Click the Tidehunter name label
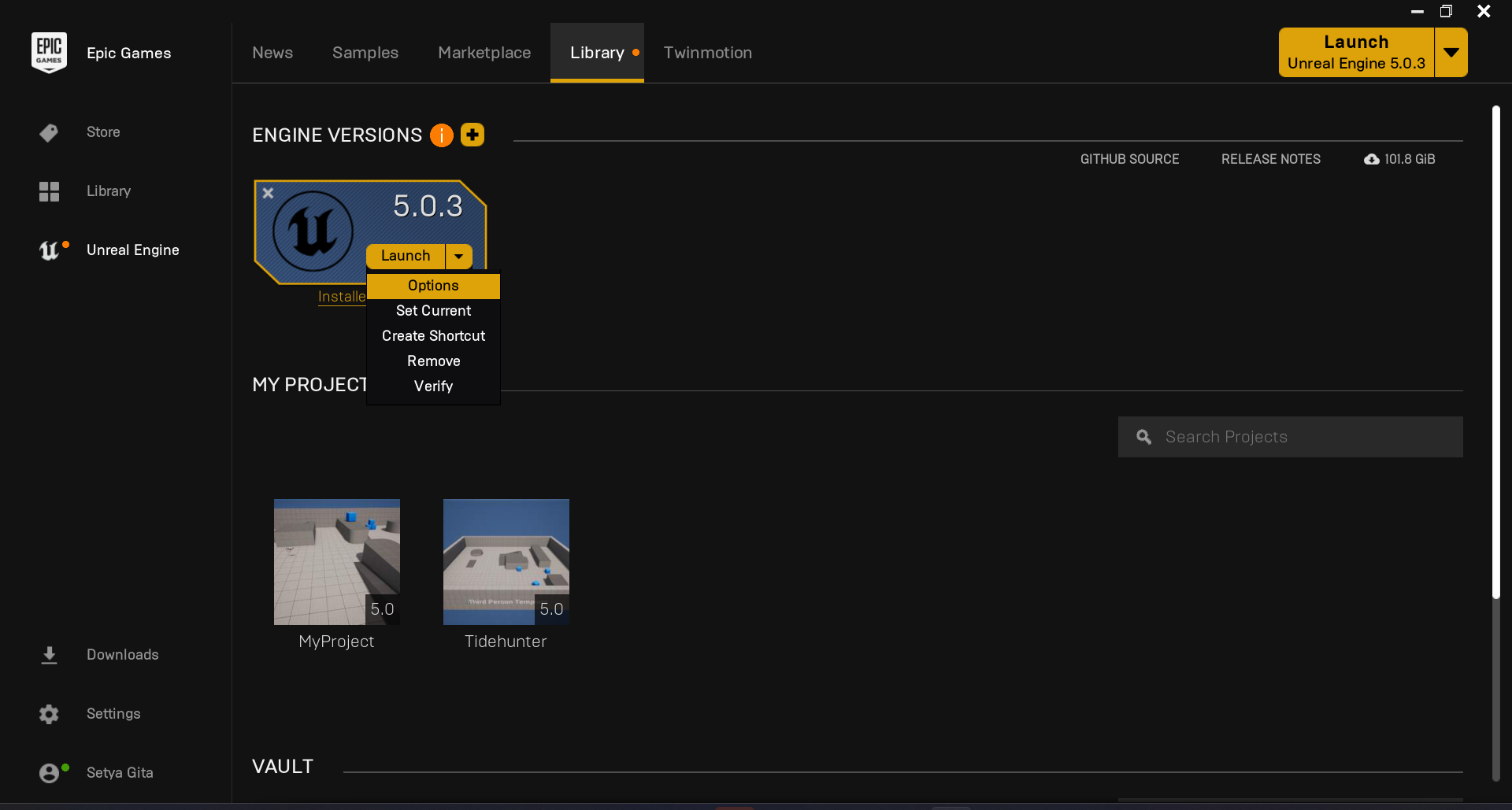This screenshot has width=1512, height=810. click(506, 642)
